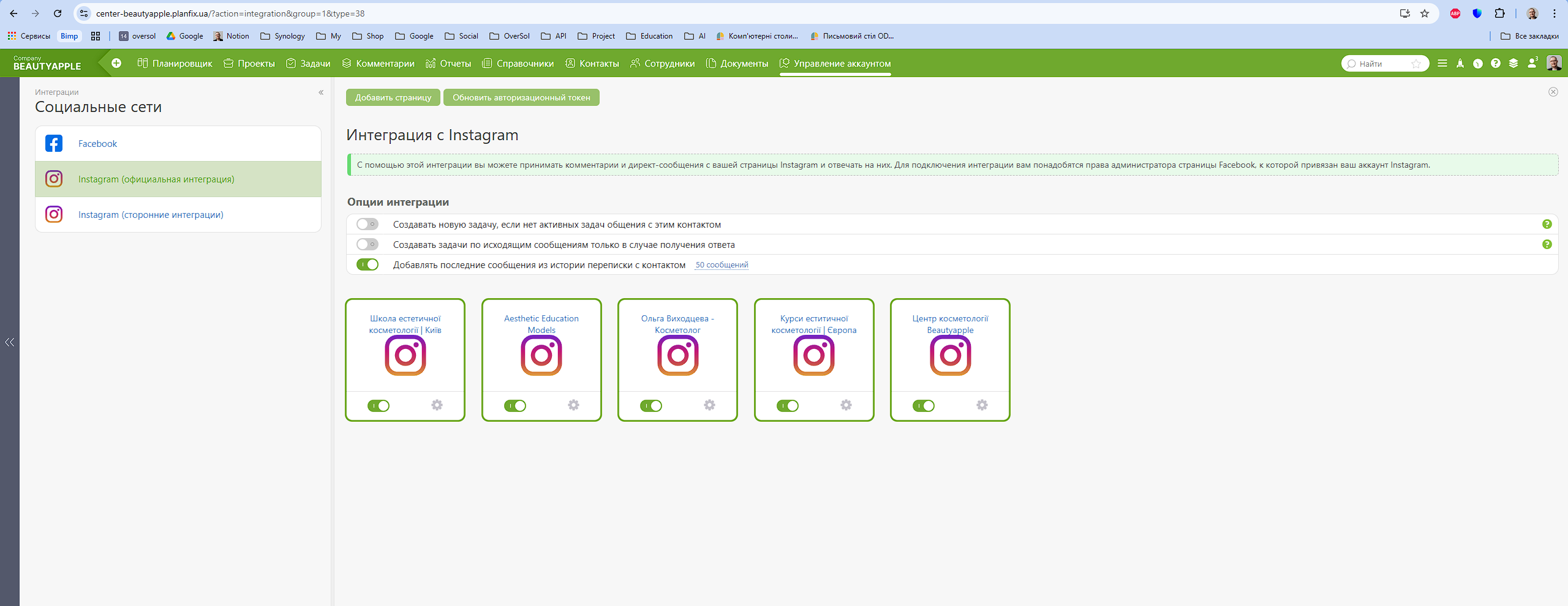Screen dimensions: 1568x606
Task: Click 'Добавить страницу' button
Action: (x=393, y=97)
